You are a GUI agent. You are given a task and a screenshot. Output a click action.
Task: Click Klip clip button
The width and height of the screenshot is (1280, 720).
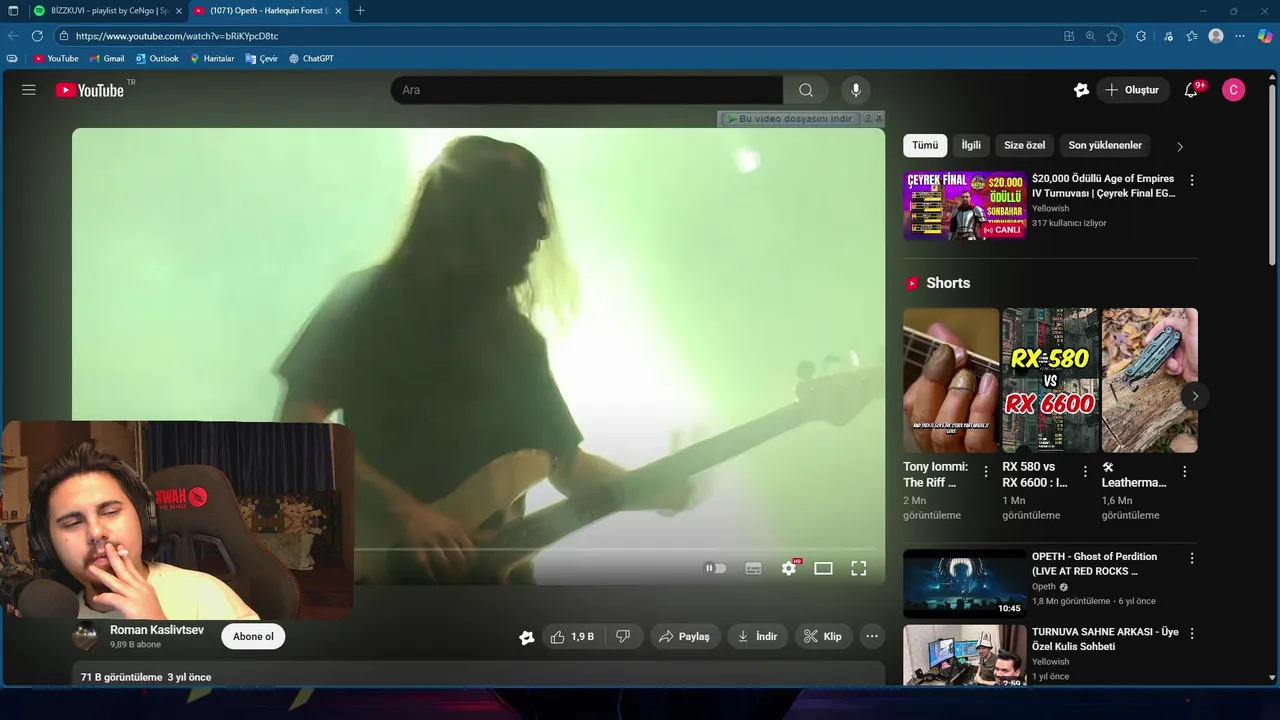click(x=823, y=637)
